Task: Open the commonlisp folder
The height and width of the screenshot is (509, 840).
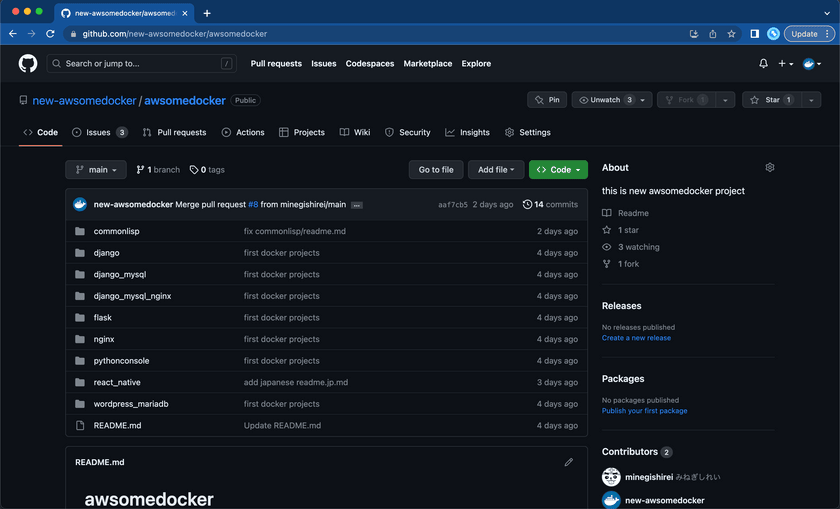Action: coord(116,231)
